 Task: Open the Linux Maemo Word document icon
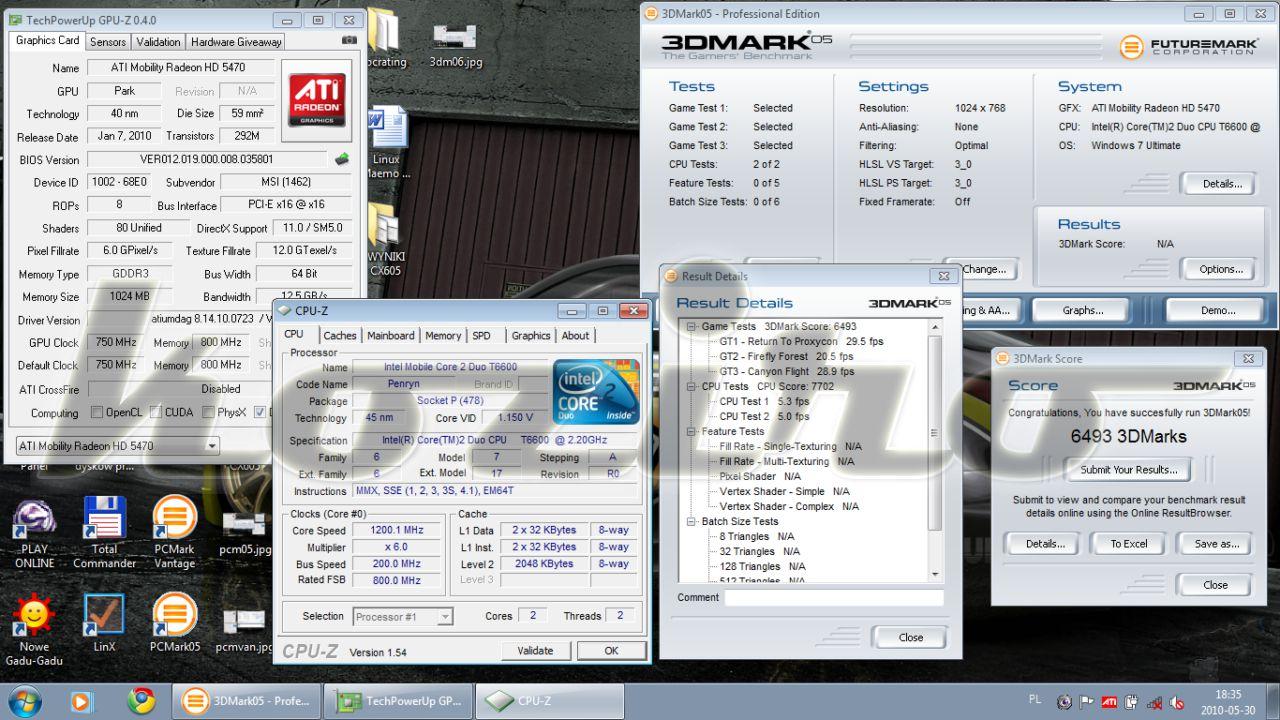(x=386, y=143)
